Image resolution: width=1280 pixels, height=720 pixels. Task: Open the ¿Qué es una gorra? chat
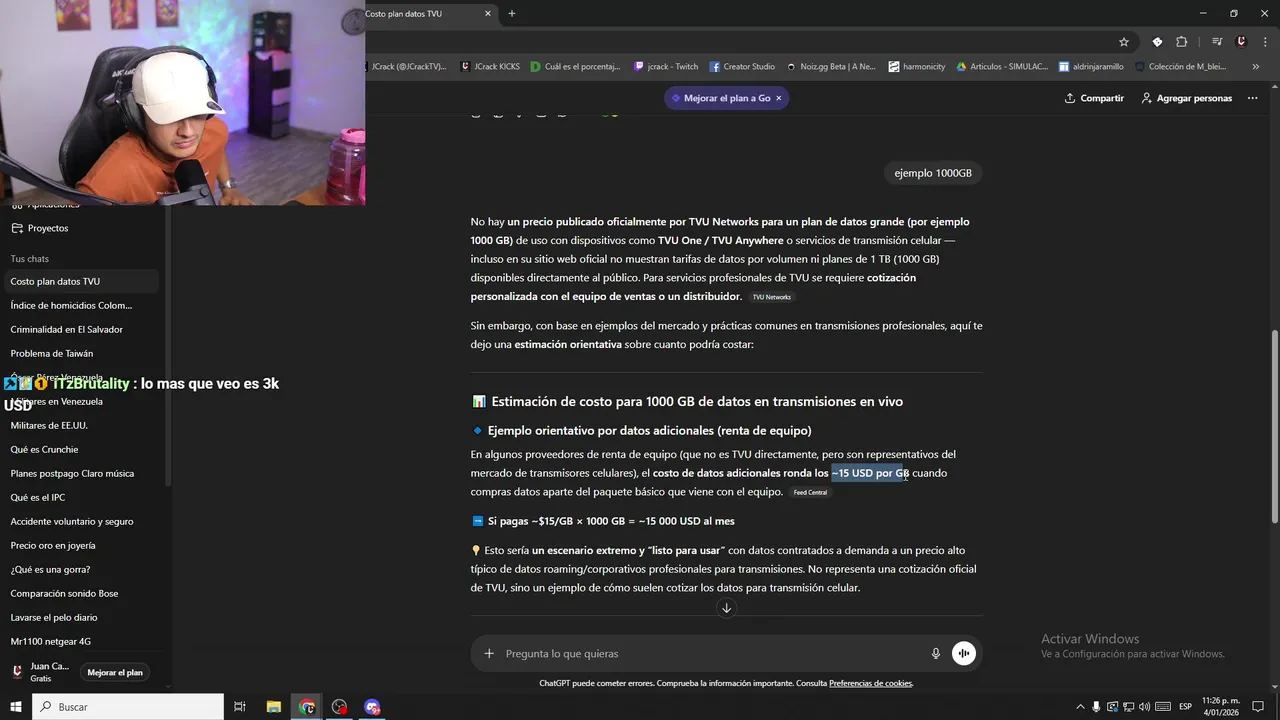[80, 570]
